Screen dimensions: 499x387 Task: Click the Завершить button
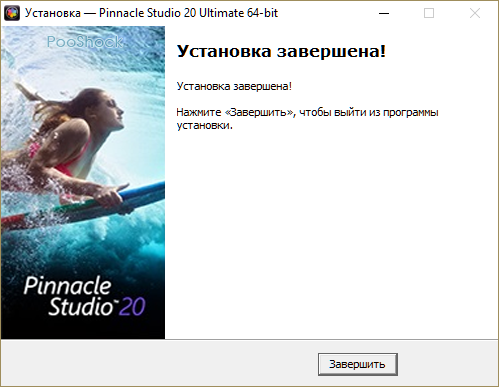pos(358,364)
